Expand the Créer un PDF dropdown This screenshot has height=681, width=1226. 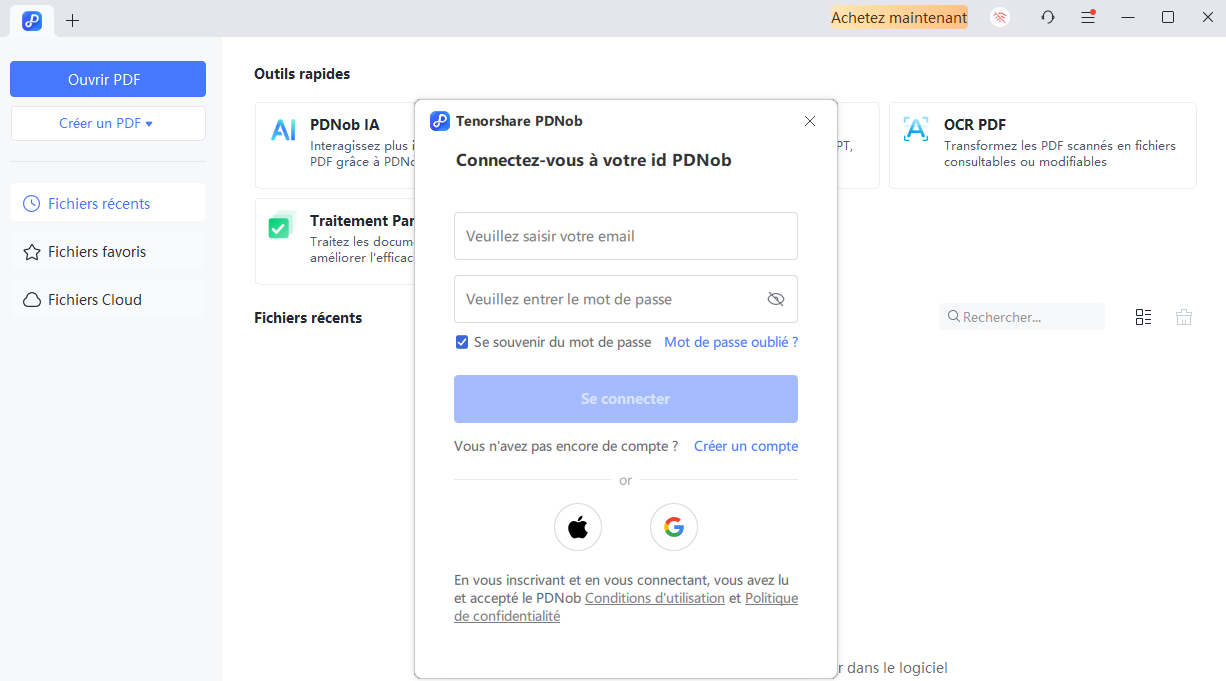[x=107, y=122]
